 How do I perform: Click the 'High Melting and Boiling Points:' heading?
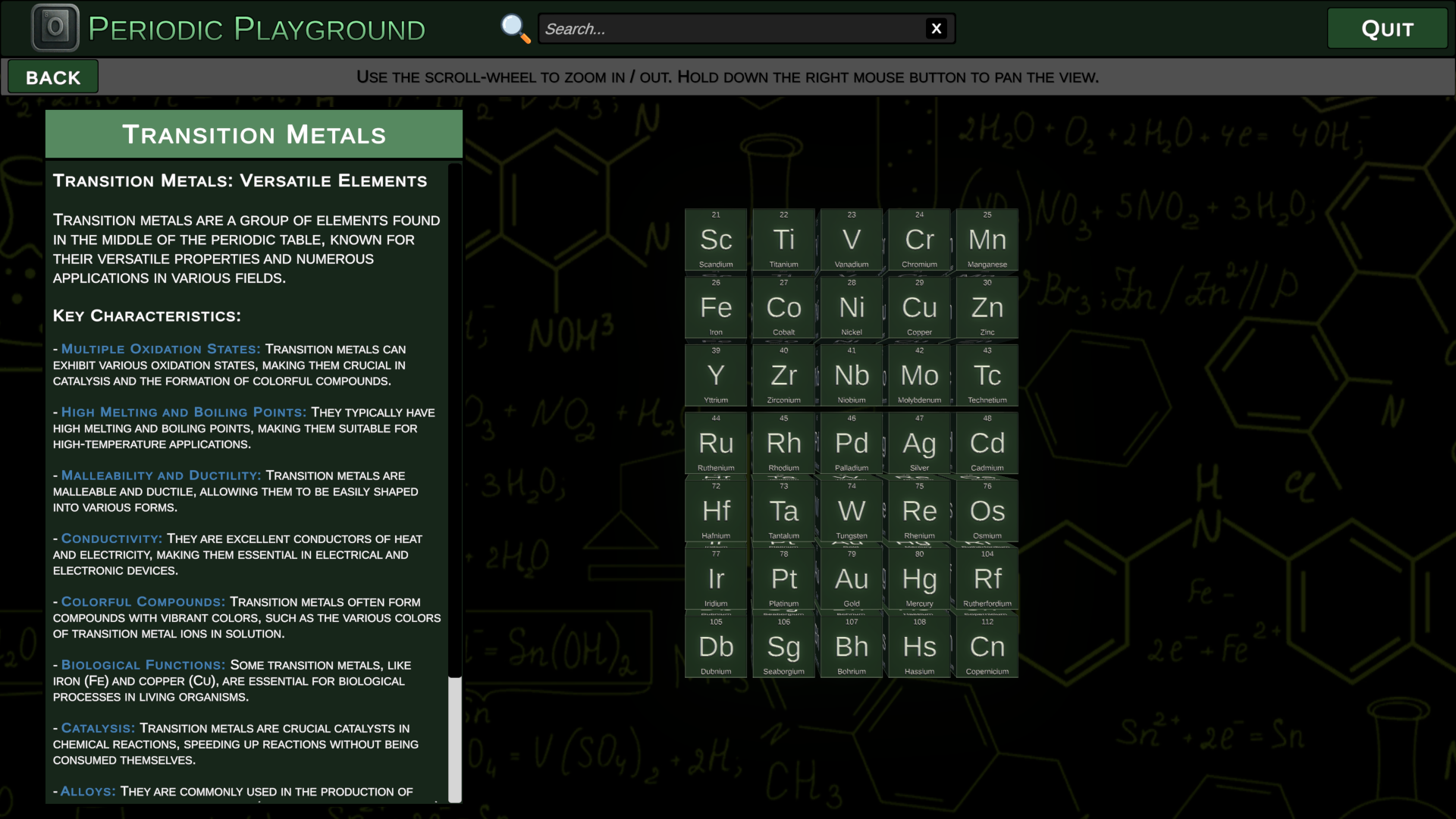[x=184, y=412]
